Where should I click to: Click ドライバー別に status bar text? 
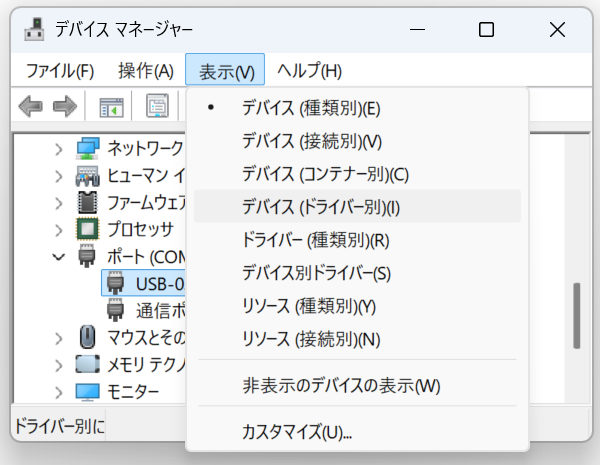pos(59,426)
